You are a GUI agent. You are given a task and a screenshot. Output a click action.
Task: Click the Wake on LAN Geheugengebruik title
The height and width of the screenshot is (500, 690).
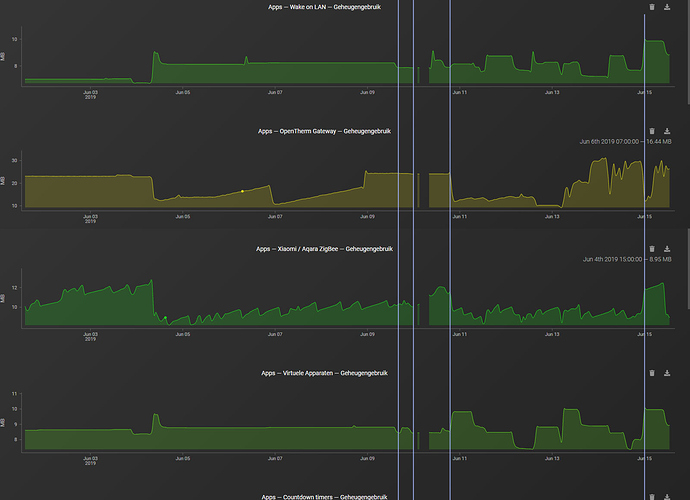[x=324, y=7]
